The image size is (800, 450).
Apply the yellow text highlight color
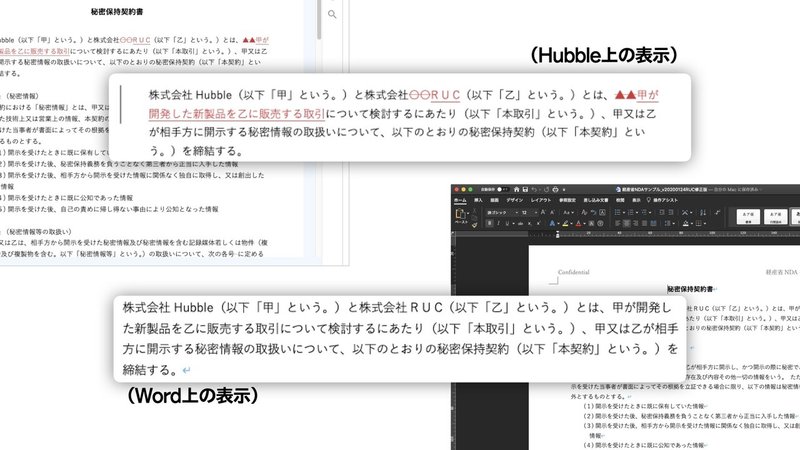565,223
